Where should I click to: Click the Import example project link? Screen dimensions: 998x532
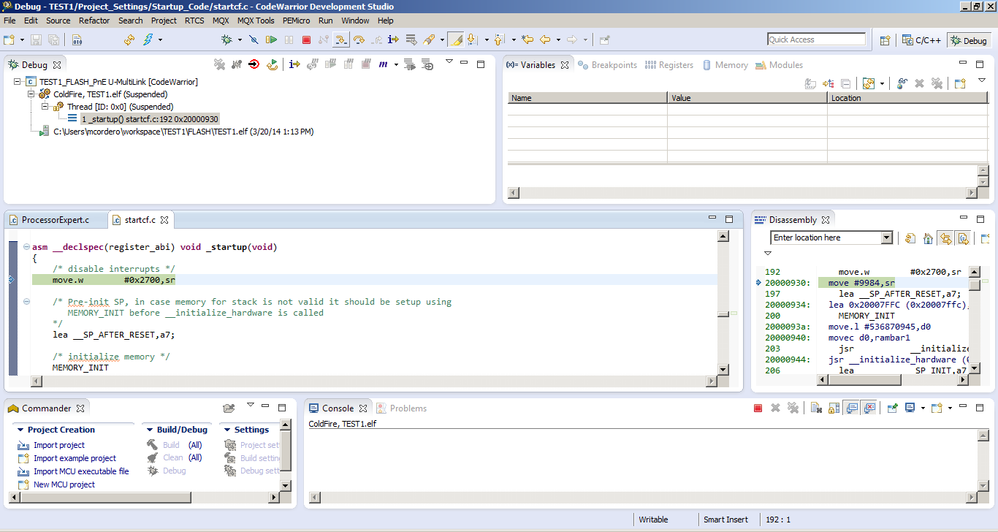point(74,458)
